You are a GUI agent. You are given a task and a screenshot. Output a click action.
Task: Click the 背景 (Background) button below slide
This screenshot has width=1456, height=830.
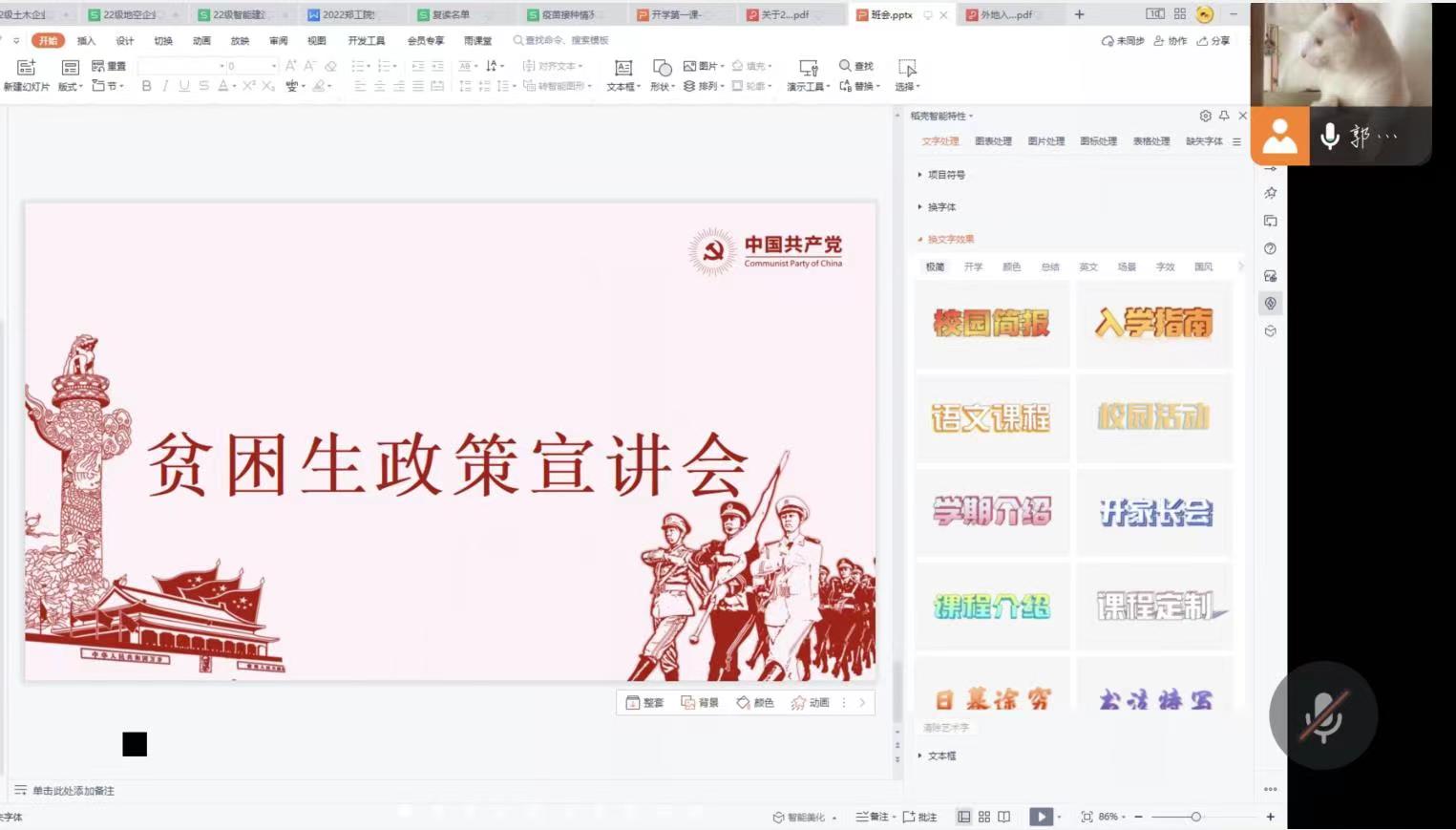[700, 703]
